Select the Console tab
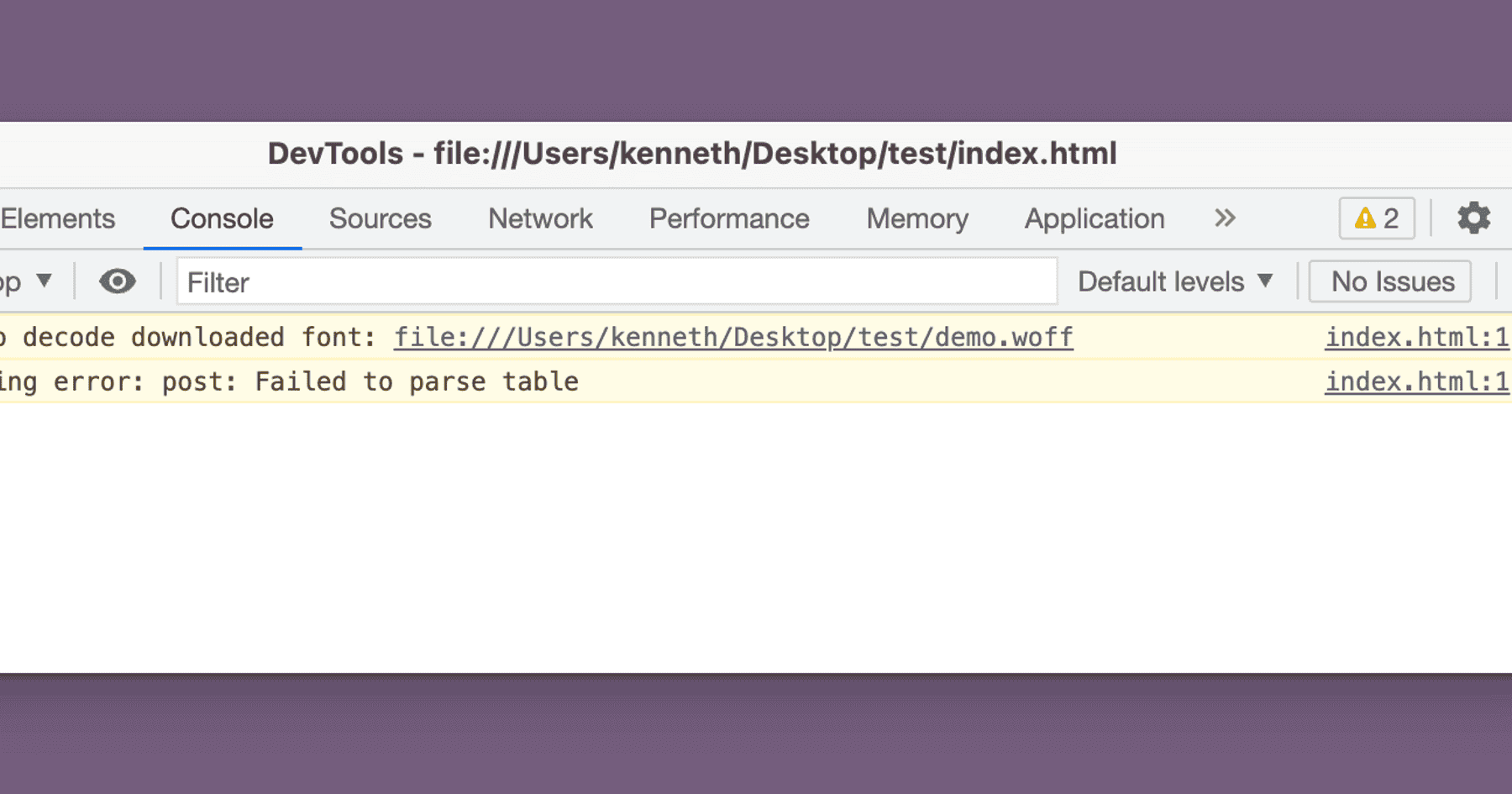Screen dimensions: 1512x794 tap(222, 218)
